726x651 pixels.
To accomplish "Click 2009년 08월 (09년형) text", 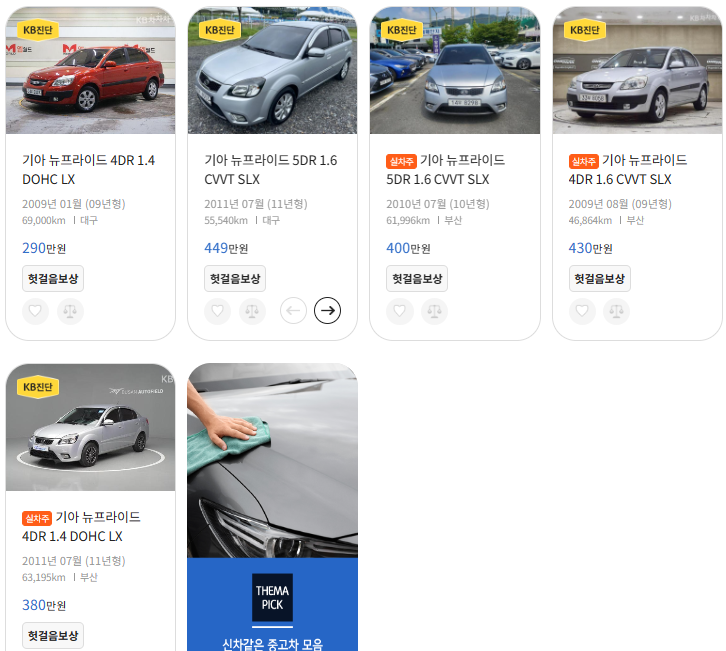I will point(620,204).
